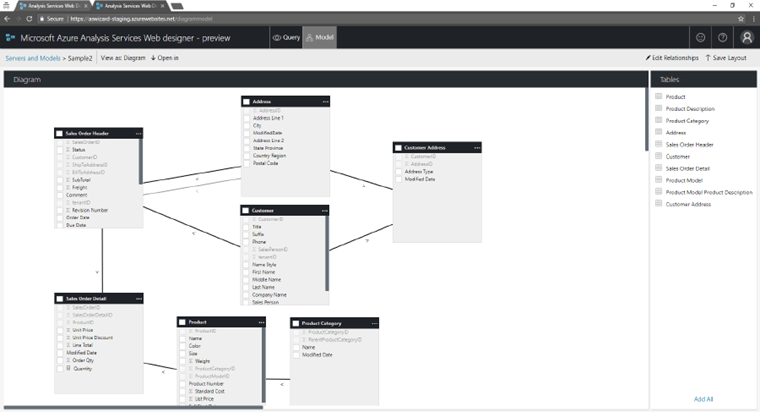
Task: Switch to the Query tab
Action: (286, 37)
